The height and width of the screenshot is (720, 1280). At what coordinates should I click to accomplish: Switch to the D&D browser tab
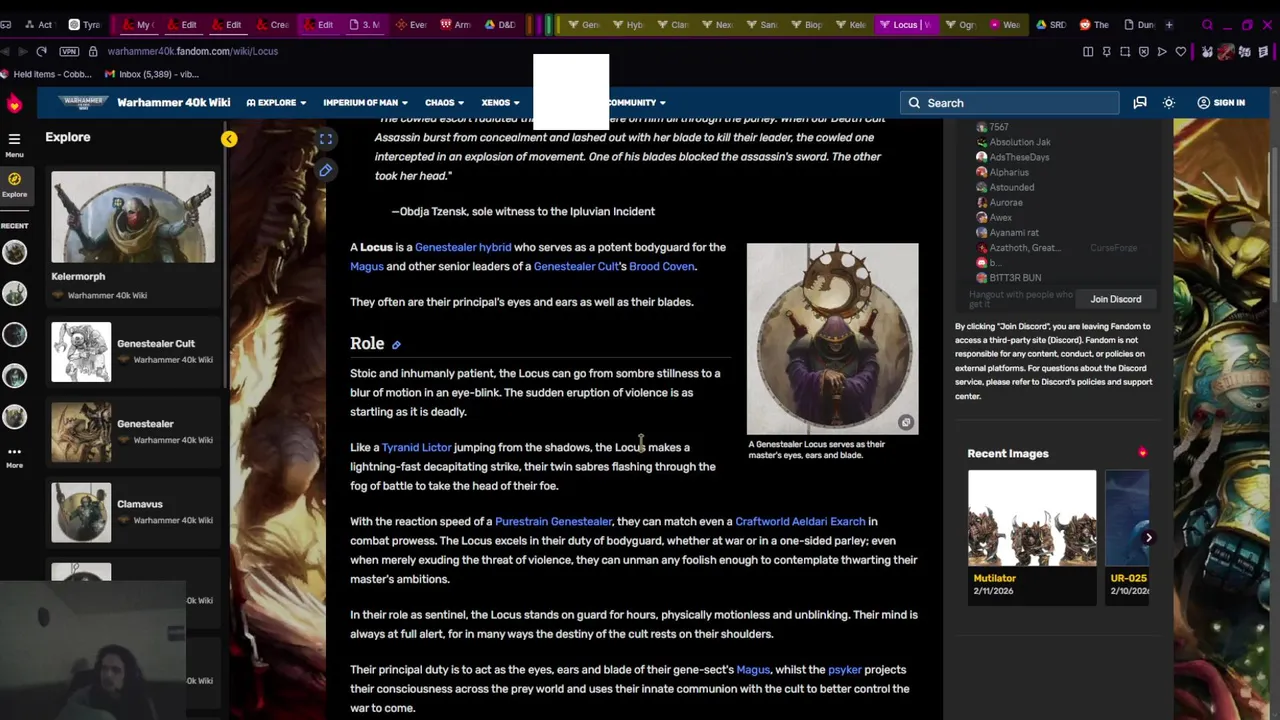(499, 25)
